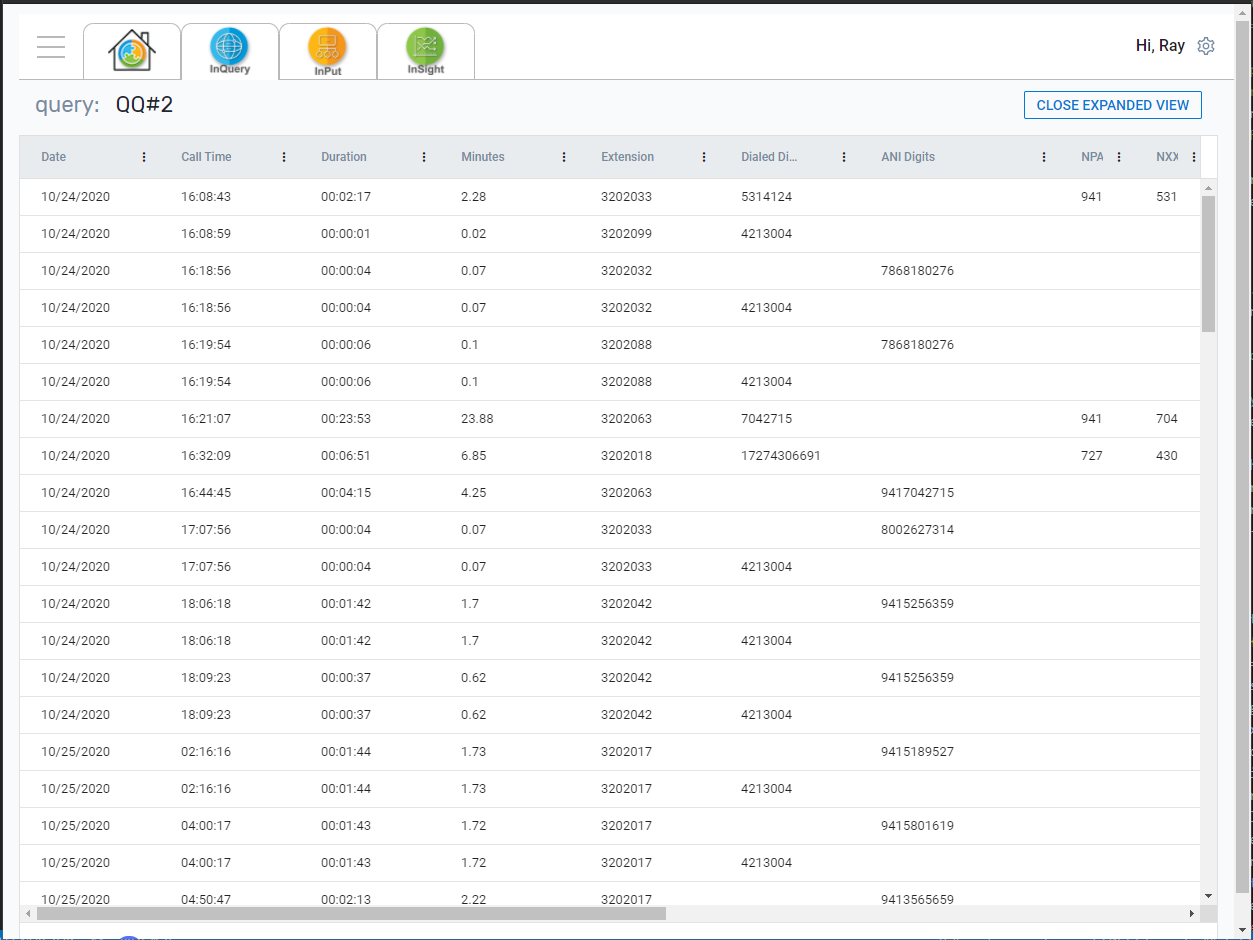The height and width of the screenshot is (940, 1253).
Task: Open the hamburger navigation menu
Action: pyautogui.click(x=51, y=47)
